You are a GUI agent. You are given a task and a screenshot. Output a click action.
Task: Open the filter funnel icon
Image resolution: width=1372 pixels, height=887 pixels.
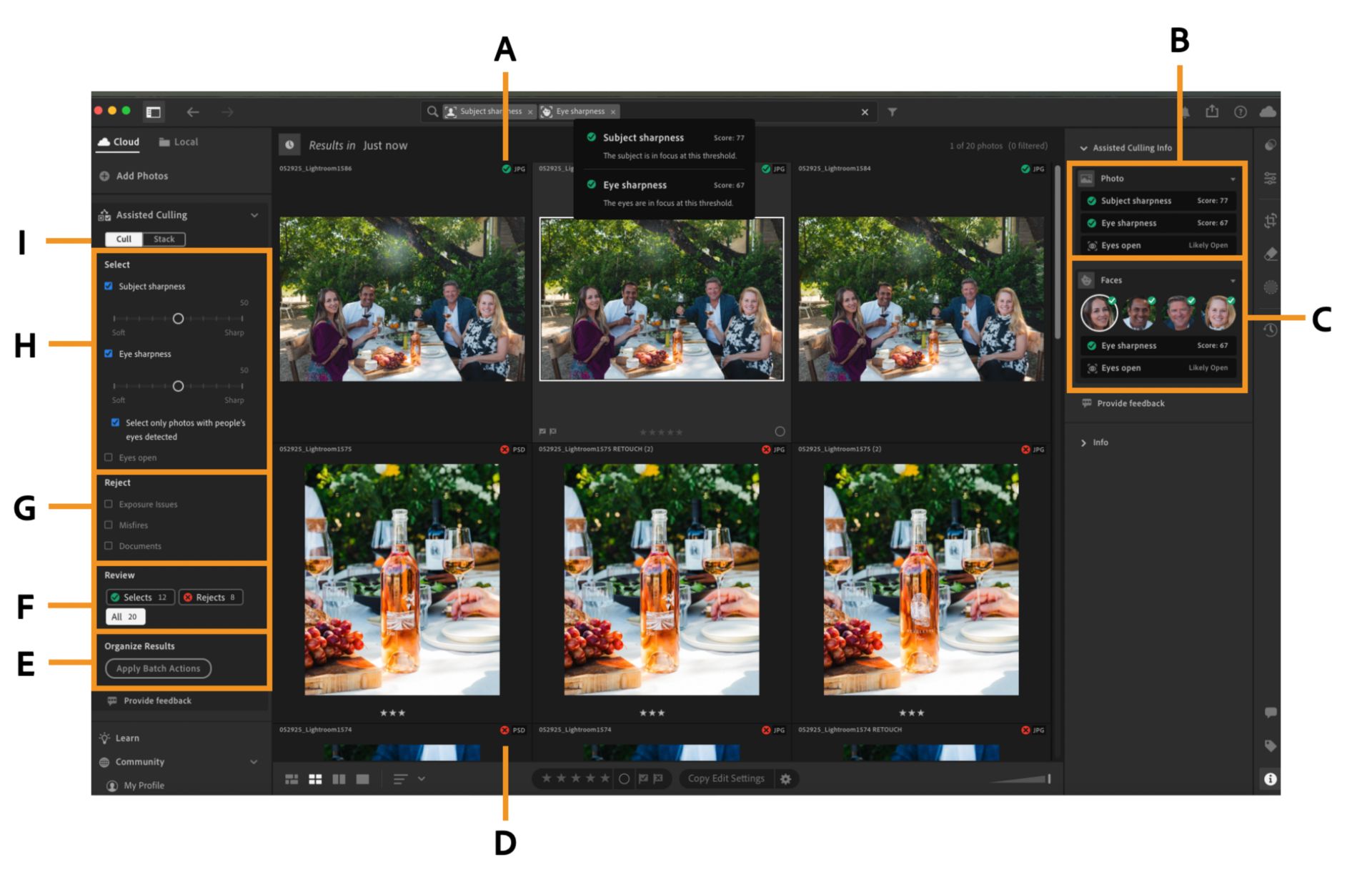click(893, 112)
